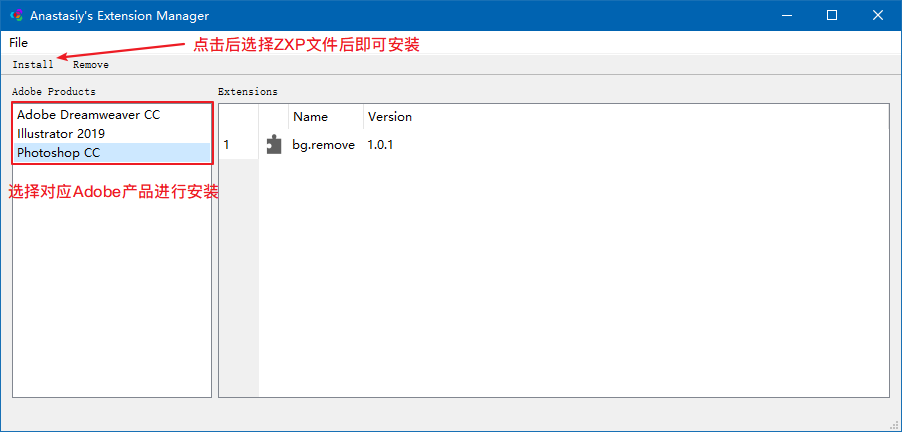The width and height of the screenshot is (902, 432).
Task: Click the Remove toolbar button
Action: click(91, 64)
